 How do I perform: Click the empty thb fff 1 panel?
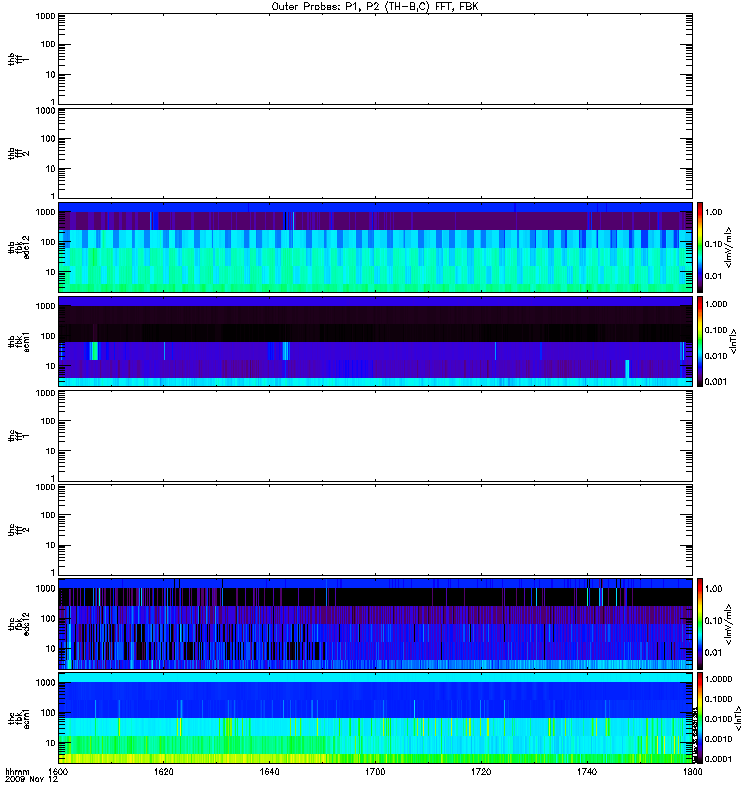coord(375,59)
